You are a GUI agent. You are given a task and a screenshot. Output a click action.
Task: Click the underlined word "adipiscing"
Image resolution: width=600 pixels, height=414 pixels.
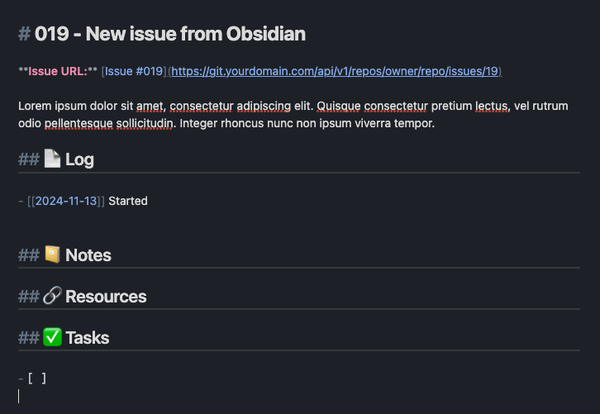coord(271,106)
